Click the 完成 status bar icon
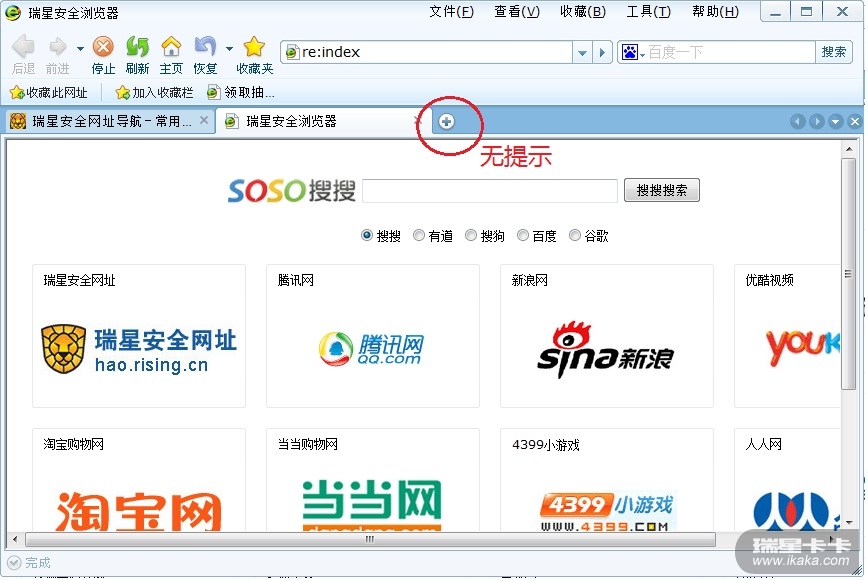Screen dimensions: 868x580 pyautogui.click(x=14, y=563)
